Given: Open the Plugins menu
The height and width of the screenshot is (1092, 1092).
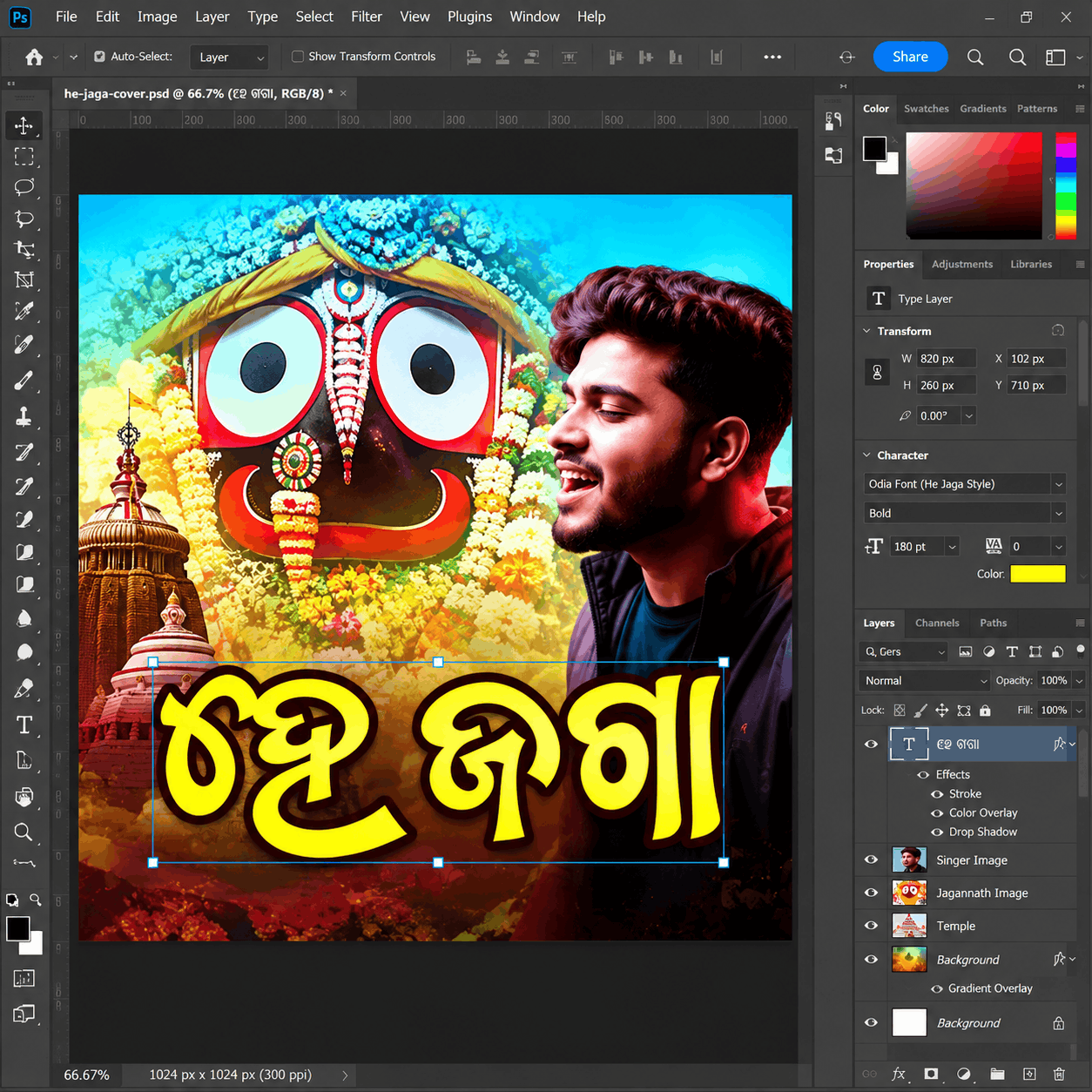Looking at the screenshot, I should click(469, 17).
